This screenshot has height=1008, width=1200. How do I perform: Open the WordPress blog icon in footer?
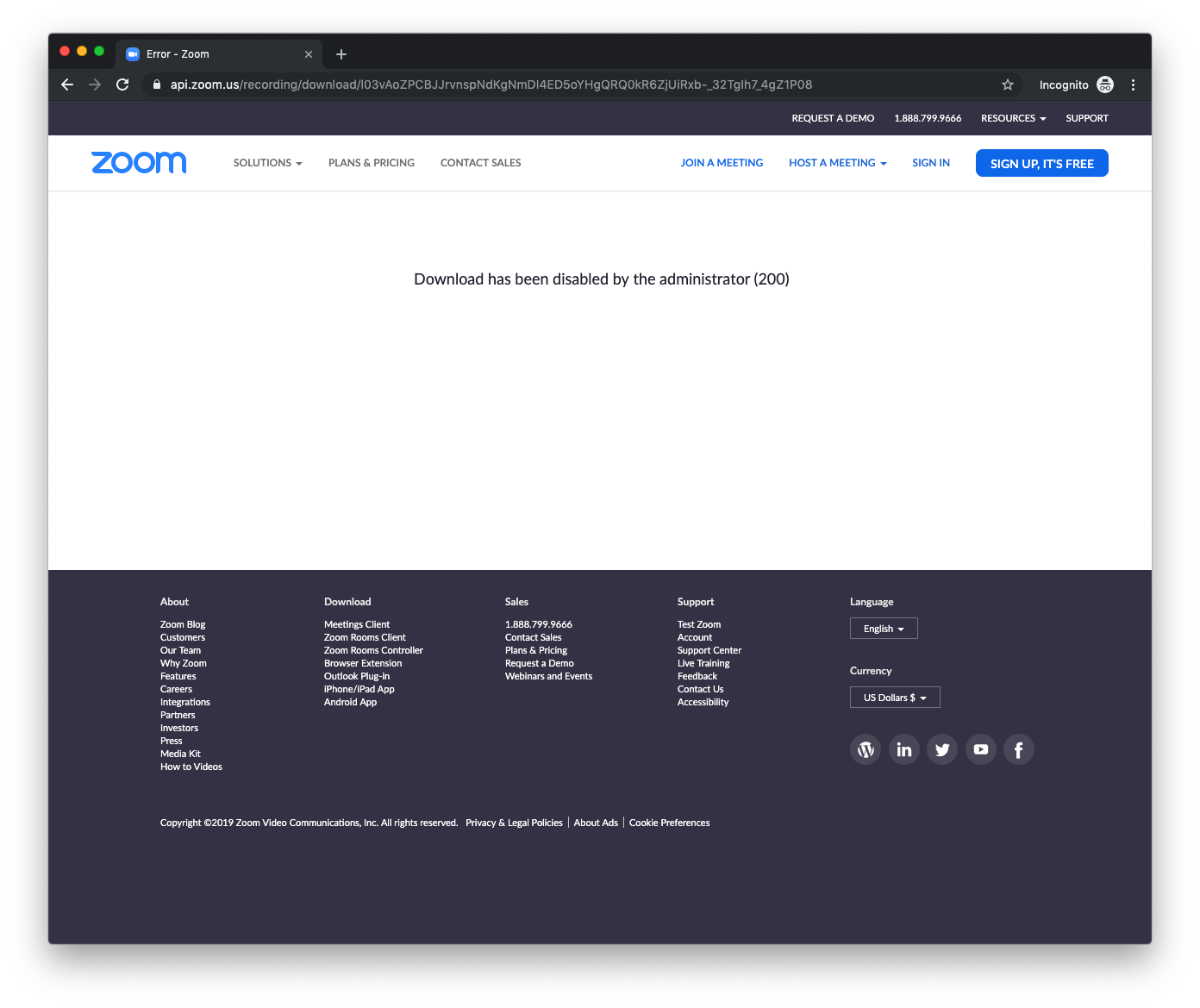coord(866,749)
